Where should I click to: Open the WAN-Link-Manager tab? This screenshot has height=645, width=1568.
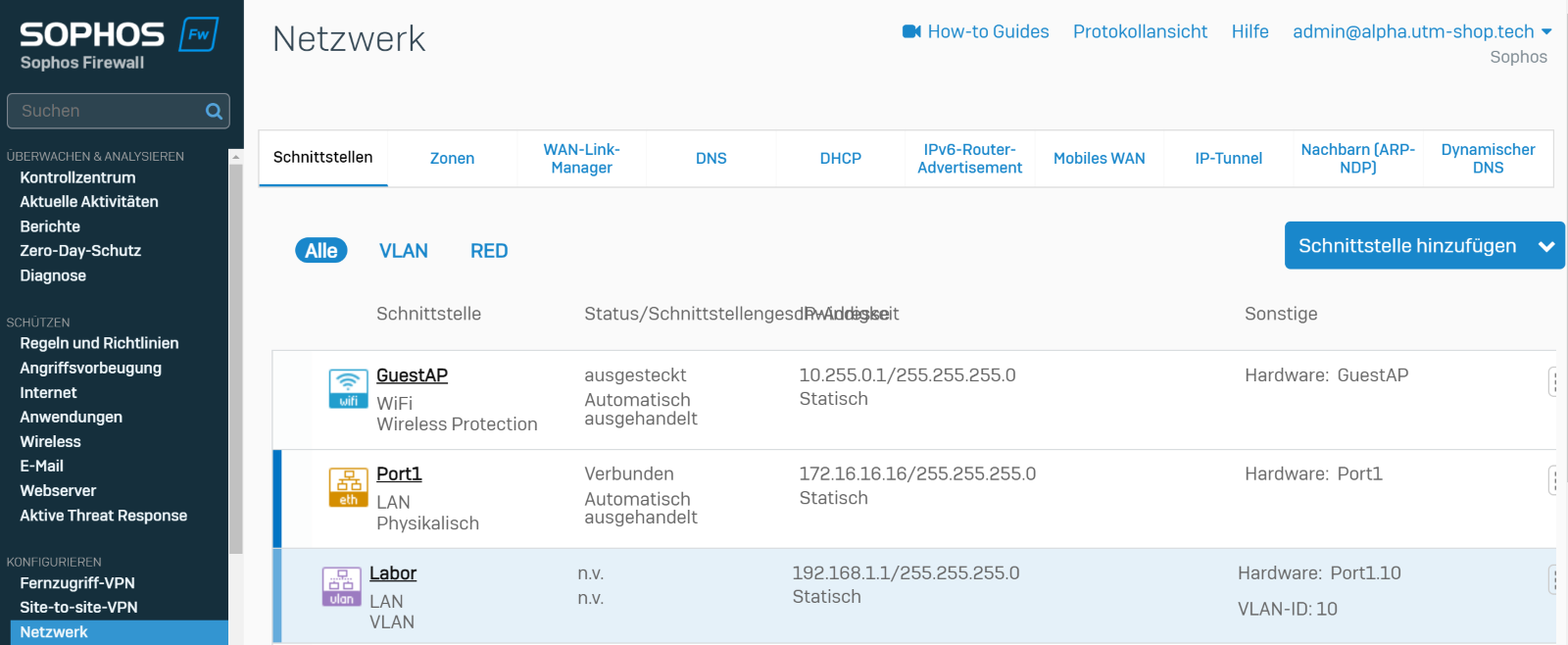581,158
